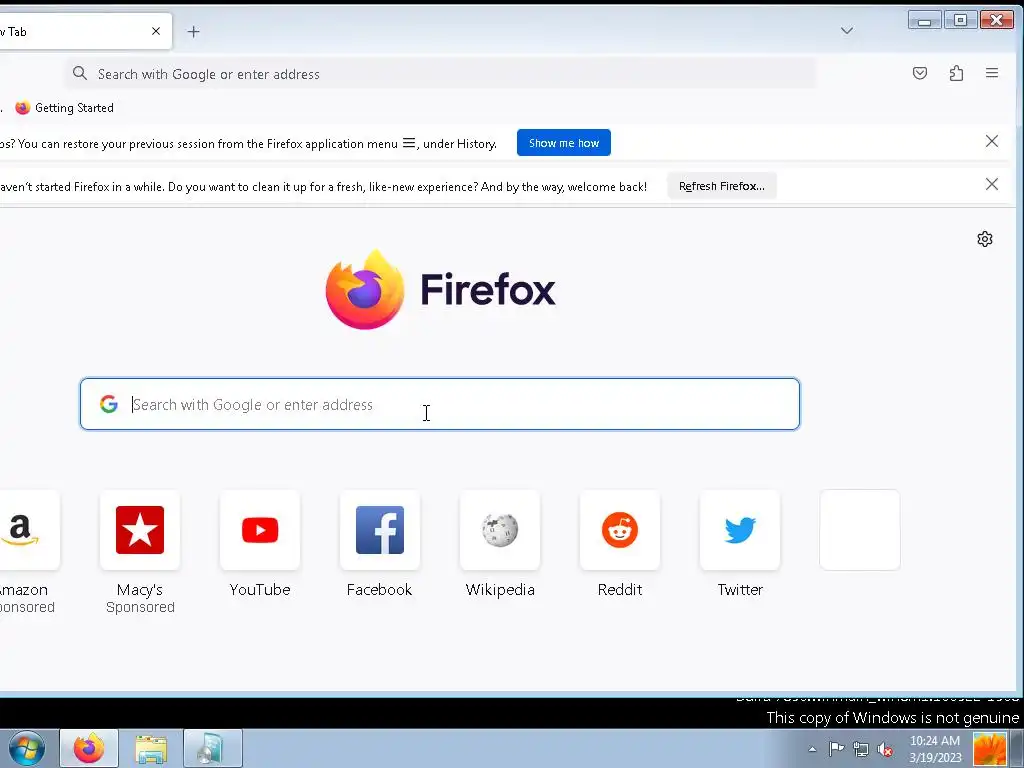Click Google G icon in search box
Image resolution: width=1024 pixels, height=768 pixels.
tap(109, 404)
